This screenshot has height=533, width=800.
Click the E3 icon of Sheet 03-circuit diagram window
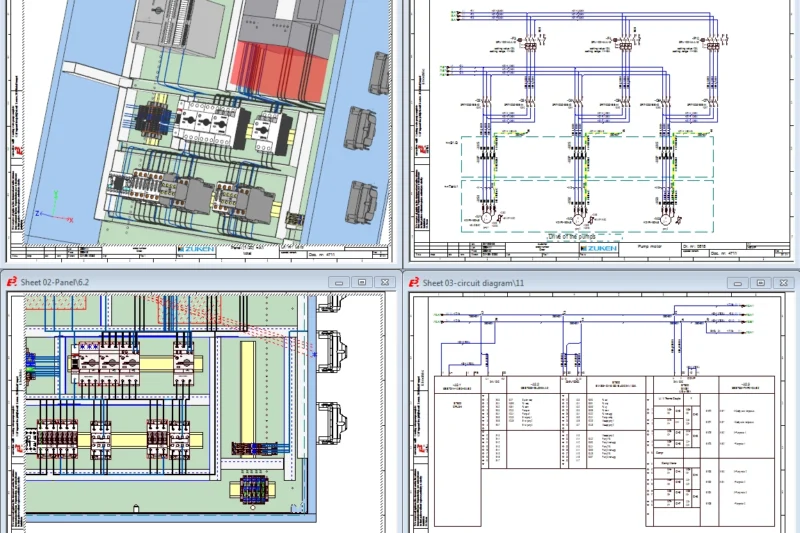(x=414, y=282)
